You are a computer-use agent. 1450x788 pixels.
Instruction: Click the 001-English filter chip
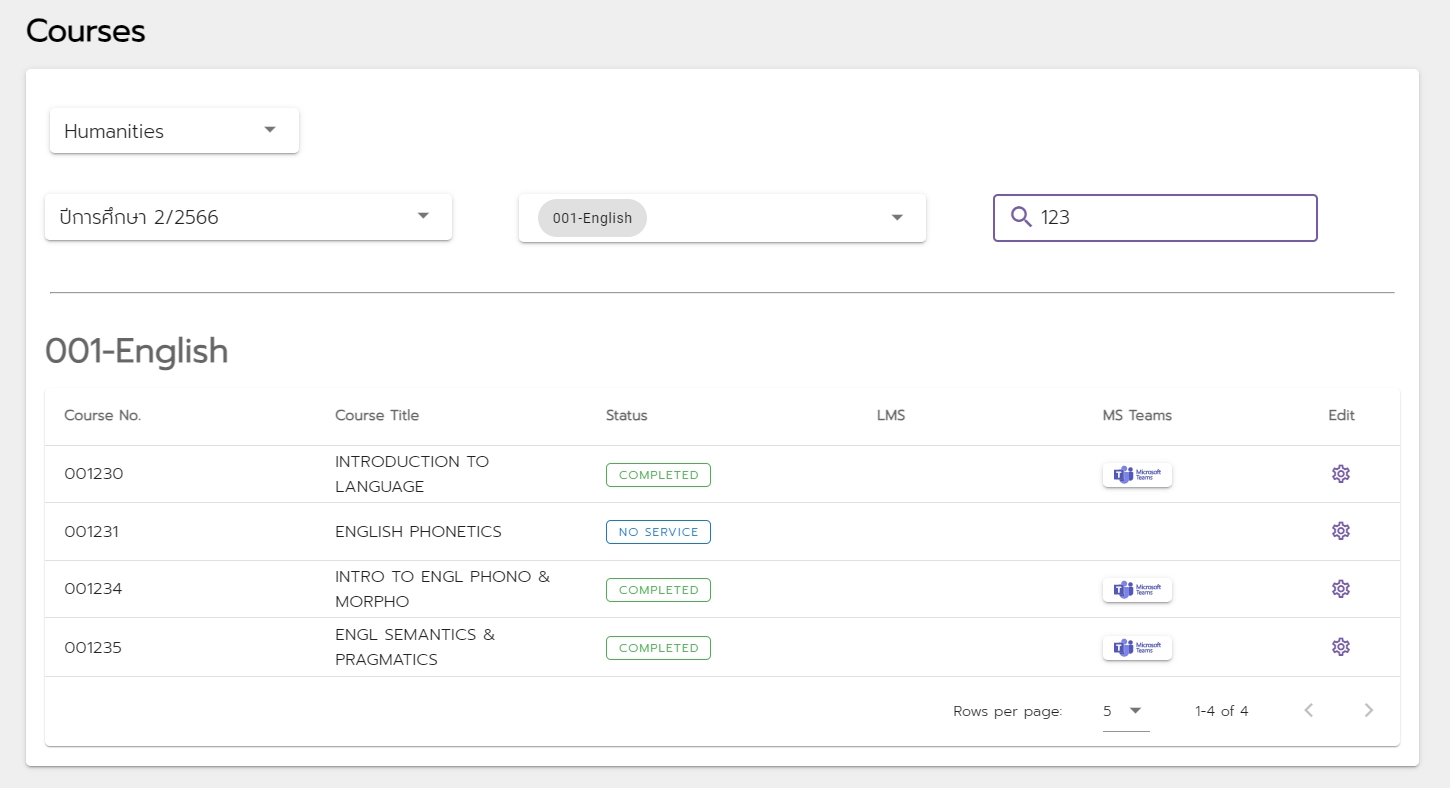(592, 218)
